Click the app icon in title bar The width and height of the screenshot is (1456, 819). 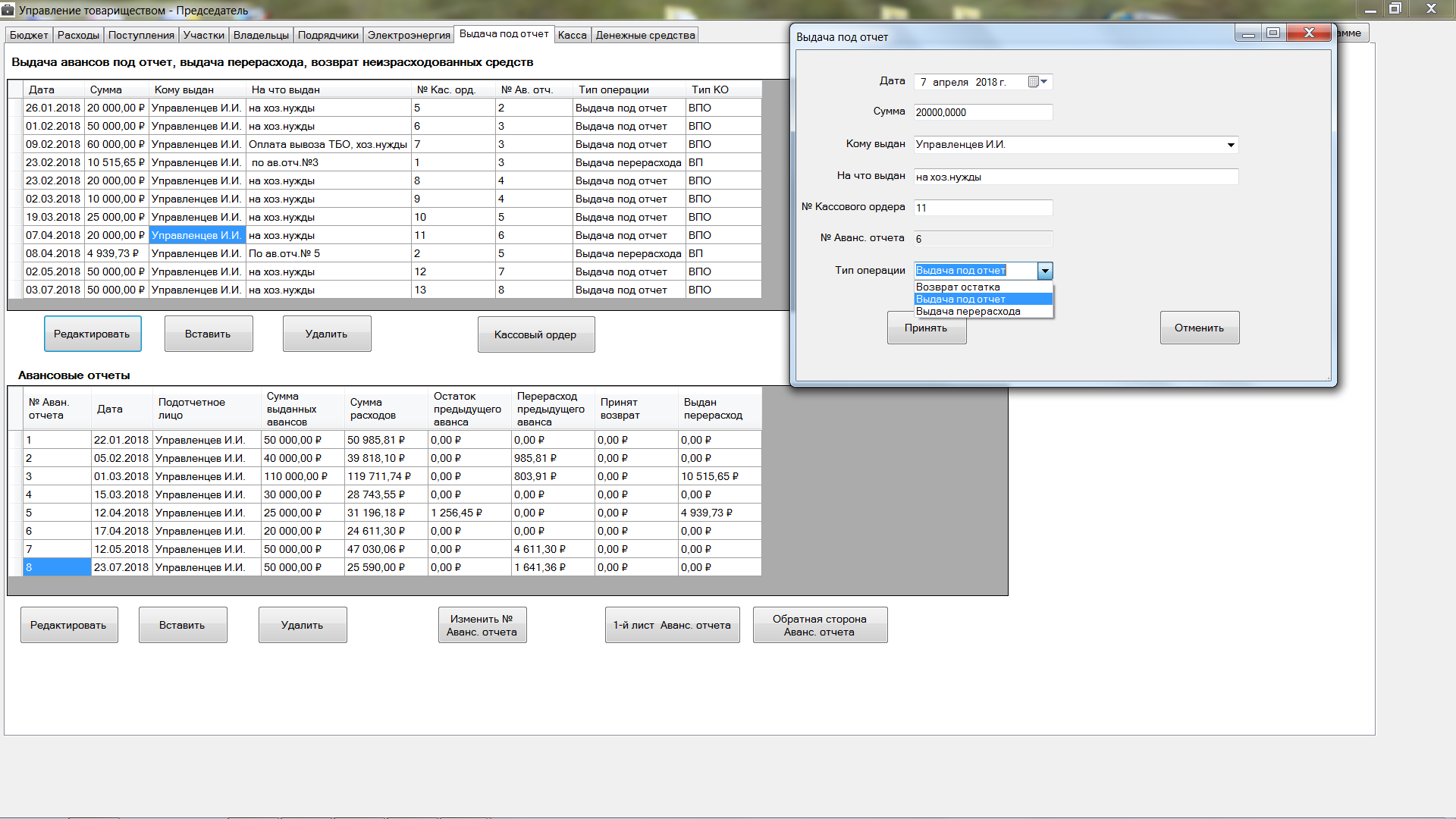tap(8, 10)
